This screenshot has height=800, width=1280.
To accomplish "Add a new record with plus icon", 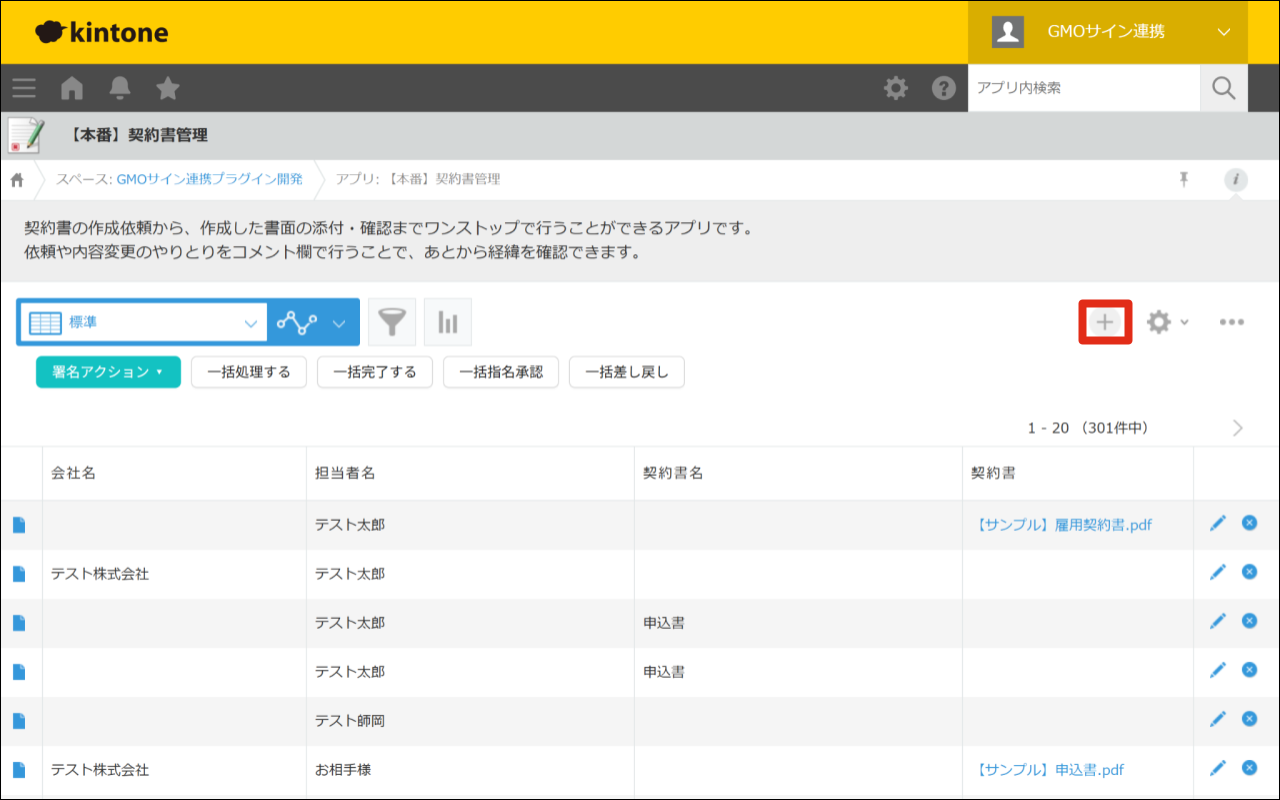I will click(1105, 322).
